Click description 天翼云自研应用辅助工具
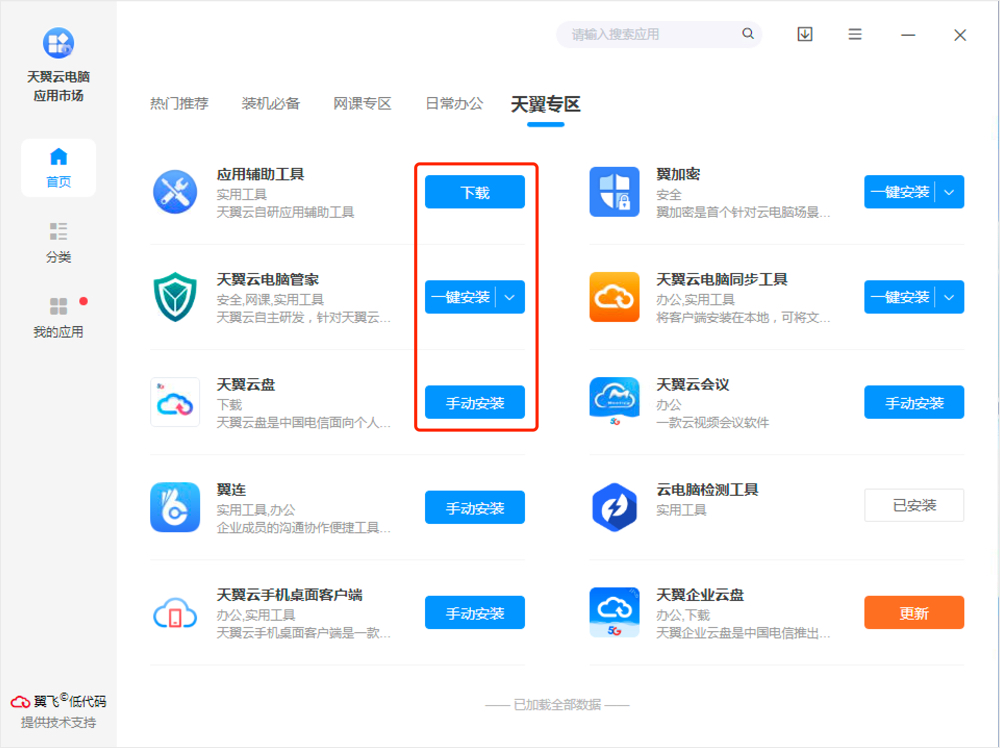The width and height of the screenshot is (1000, 748). (285, 212)
